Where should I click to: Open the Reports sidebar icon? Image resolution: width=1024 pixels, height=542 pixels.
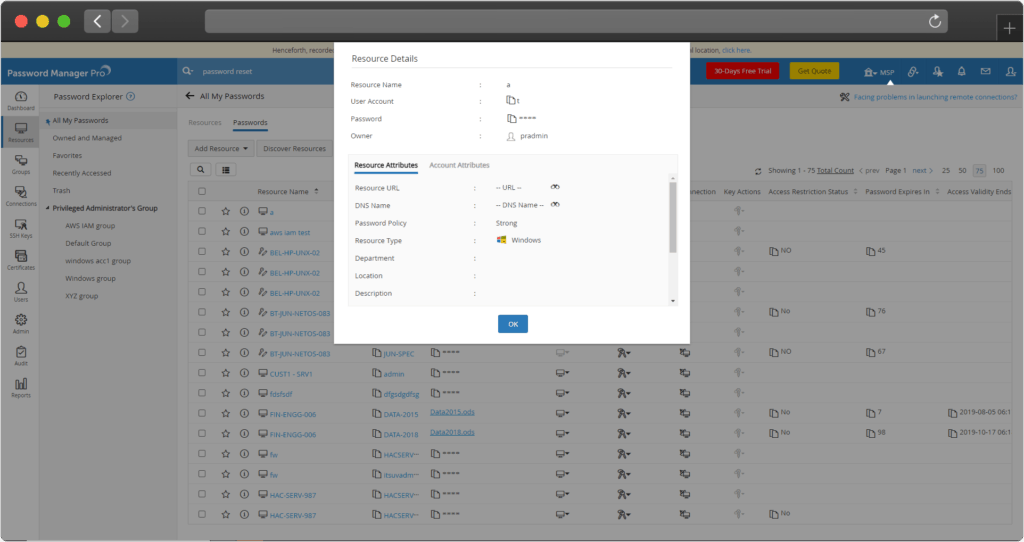pyautogui.click(x=21, y=387)
